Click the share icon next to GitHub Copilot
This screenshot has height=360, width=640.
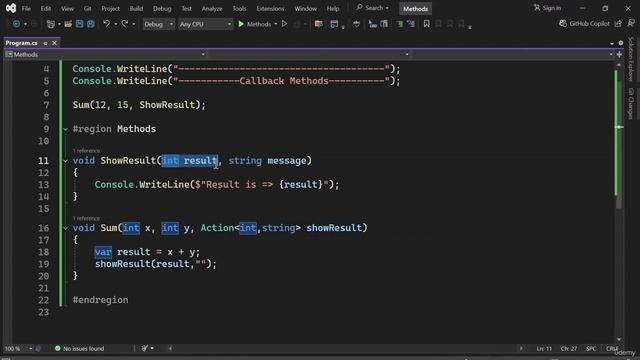coord(618,24)
